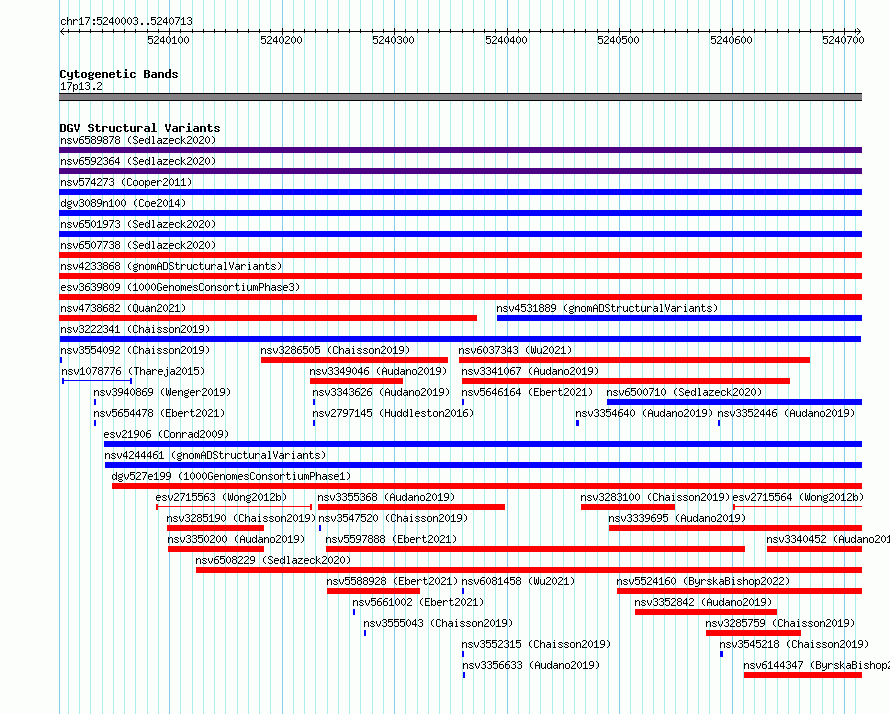
Task: Click nsv4244461 (gnomADStructuralVariants) label
Action: click(x=215, y=455)
